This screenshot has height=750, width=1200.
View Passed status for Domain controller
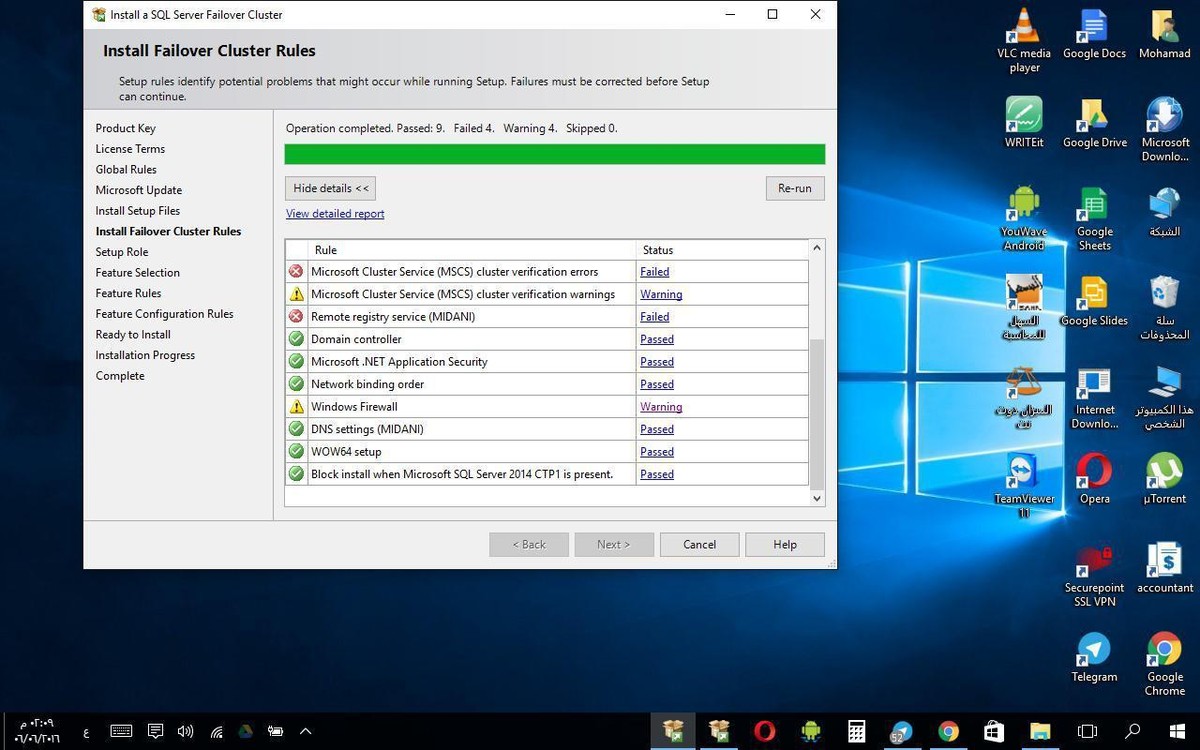[657, 339]
